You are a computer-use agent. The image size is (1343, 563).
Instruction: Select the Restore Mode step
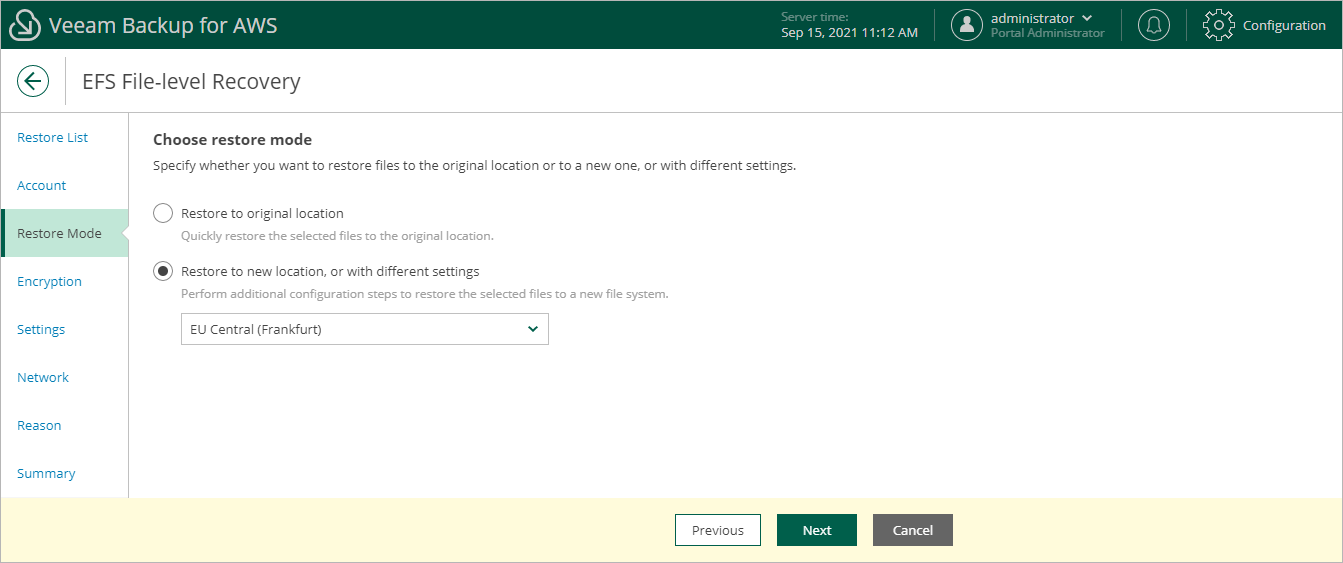click(x=64, y=233)
